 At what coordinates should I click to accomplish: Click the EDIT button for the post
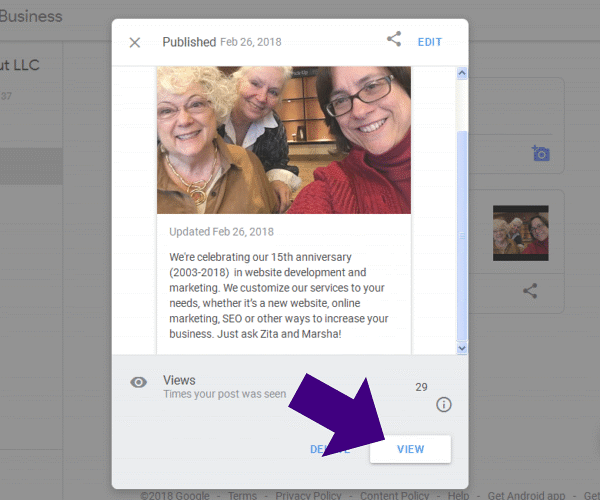(x=429, y=42)
